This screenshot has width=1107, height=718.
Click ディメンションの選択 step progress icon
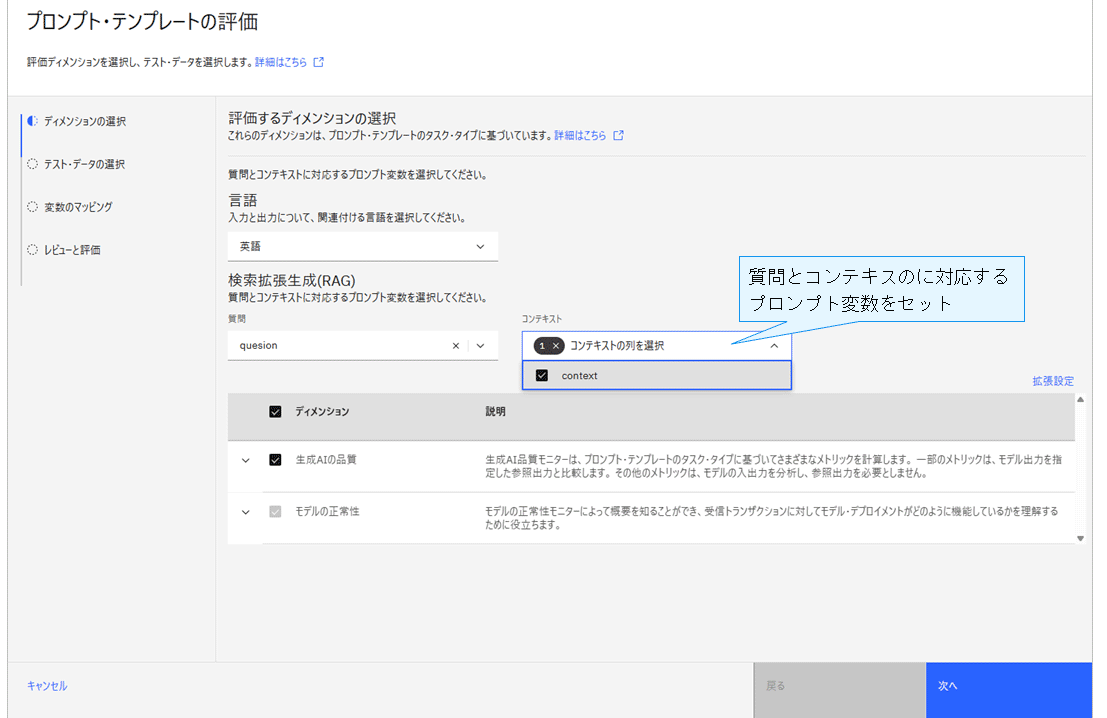click(x=33, y=121)
